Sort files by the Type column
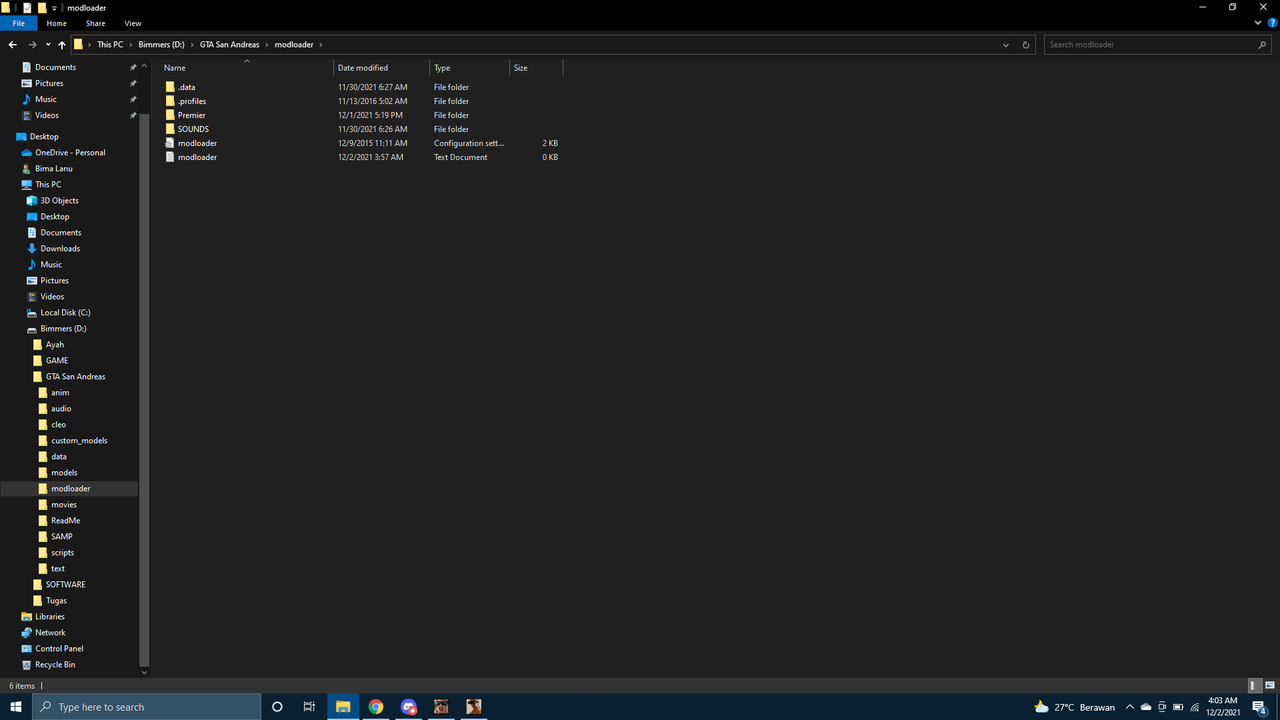The image size is (1280, 720). click(470, 68)
